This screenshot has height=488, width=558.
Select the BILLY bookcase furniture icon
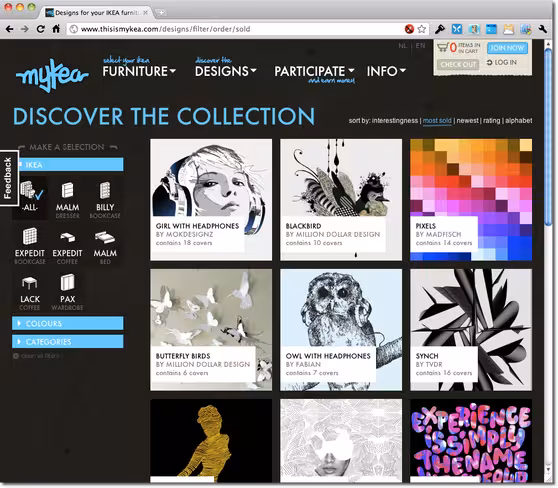pos(105,199)
